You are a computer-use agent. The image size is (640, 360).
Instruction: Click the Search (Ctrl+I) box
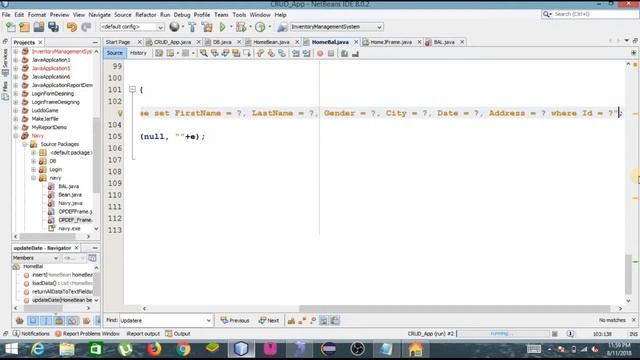pos(590,14)
